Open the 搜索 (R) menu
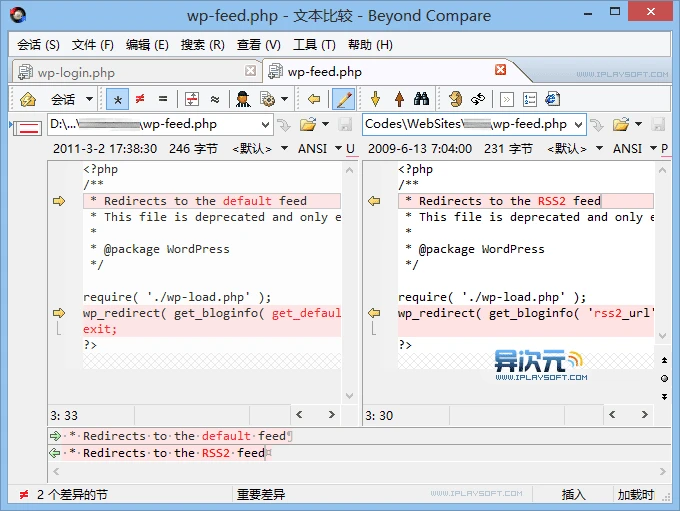This screenshot has width=680, height=511. (x=203, y=45)
